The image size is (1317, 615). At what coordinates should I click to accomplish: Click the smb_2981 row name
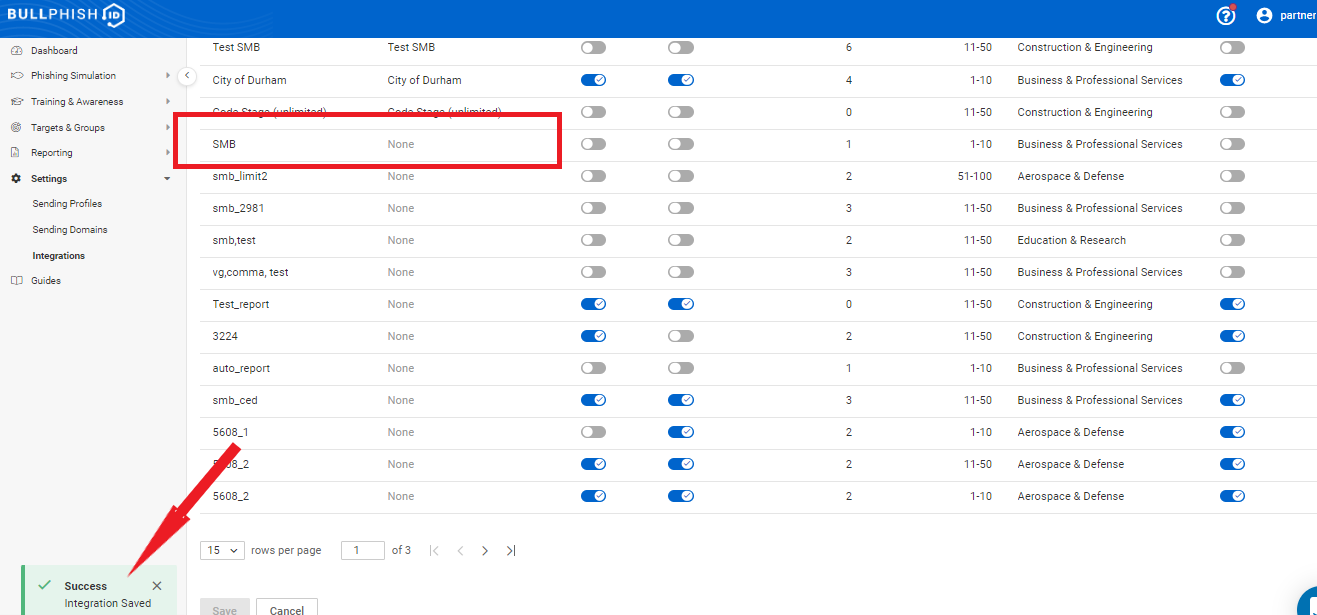coord(238,208)
